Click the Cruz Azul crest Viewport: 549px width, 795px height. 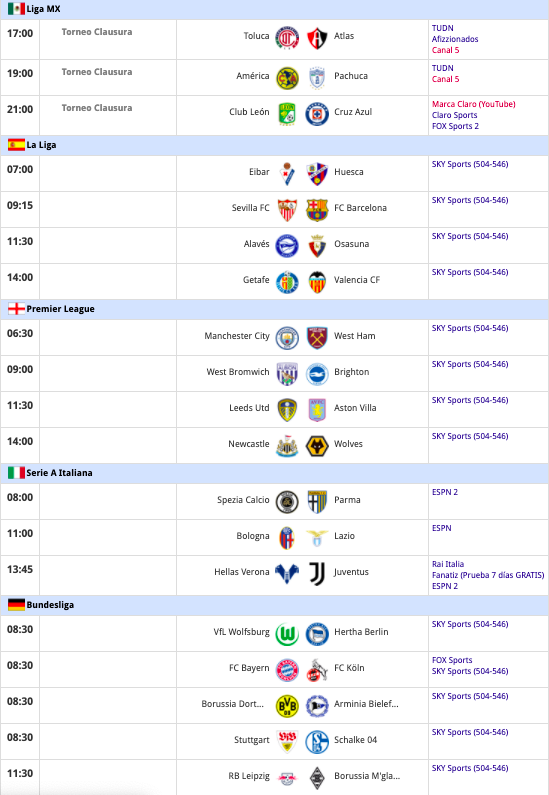pos(317,114)
